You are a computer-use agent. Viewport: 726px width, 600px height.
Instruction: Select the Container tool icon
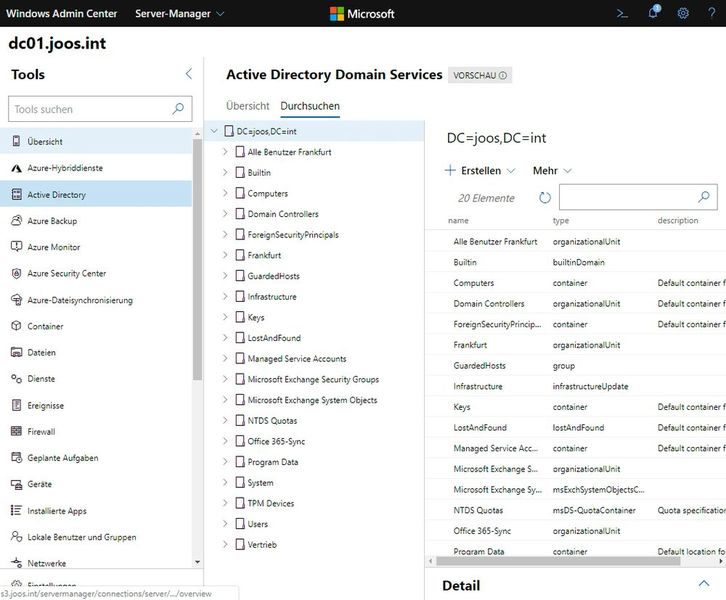16,326
